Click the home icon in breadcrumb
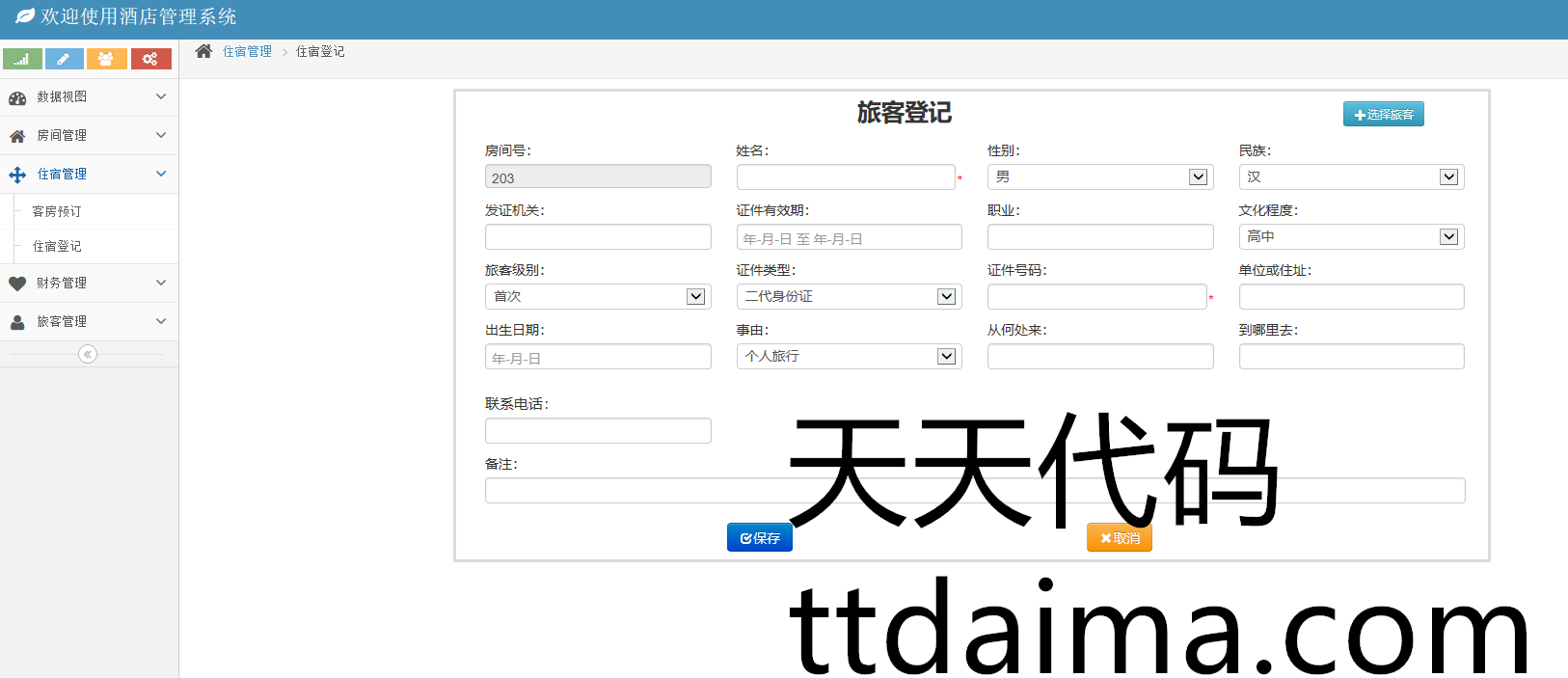This screenshot has width=1568, height=678. pyautogui.click(x=203, y=51)
